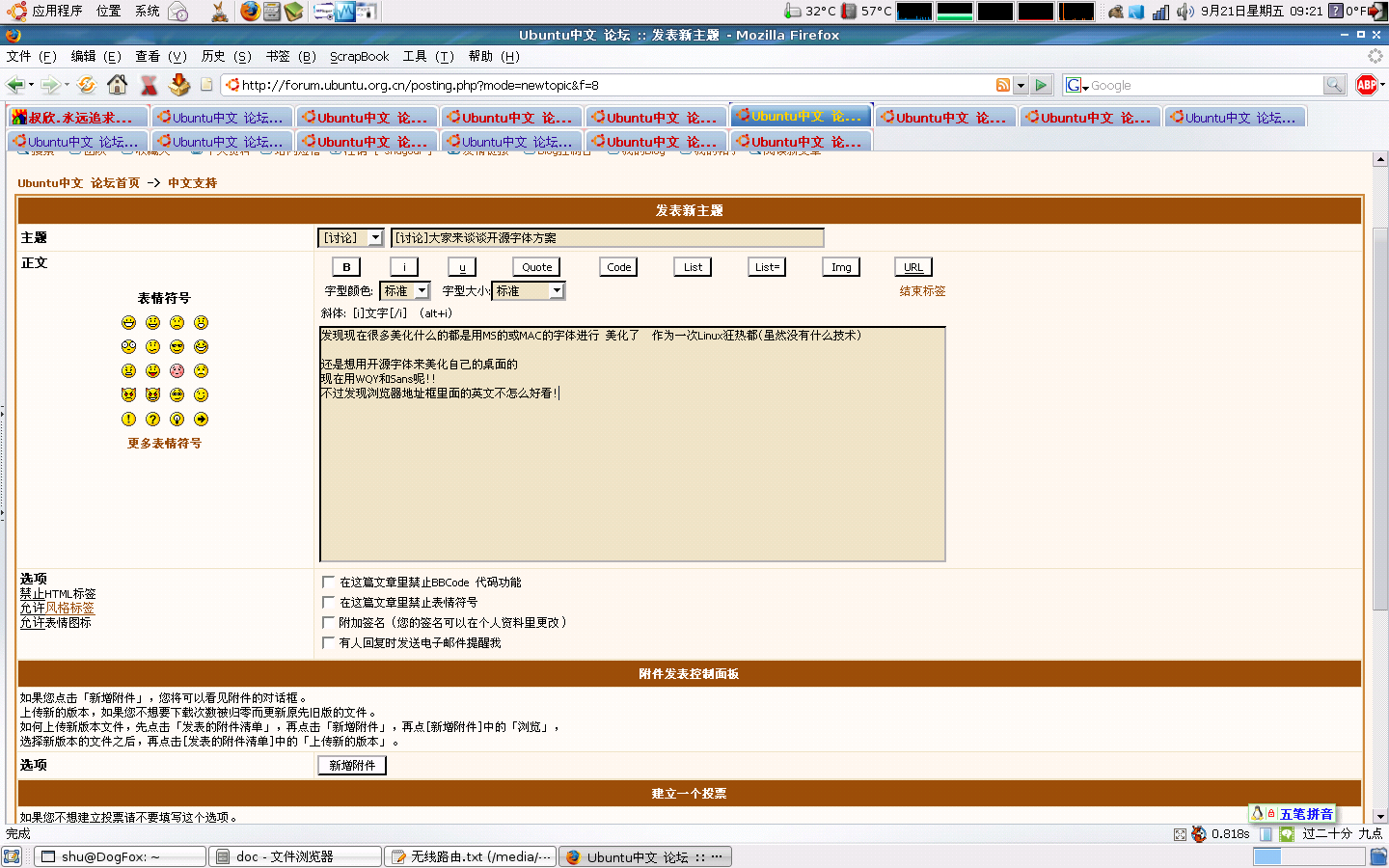Go to the home page icon
This screenshot has width=1389, height=868.
coord(118,85)
